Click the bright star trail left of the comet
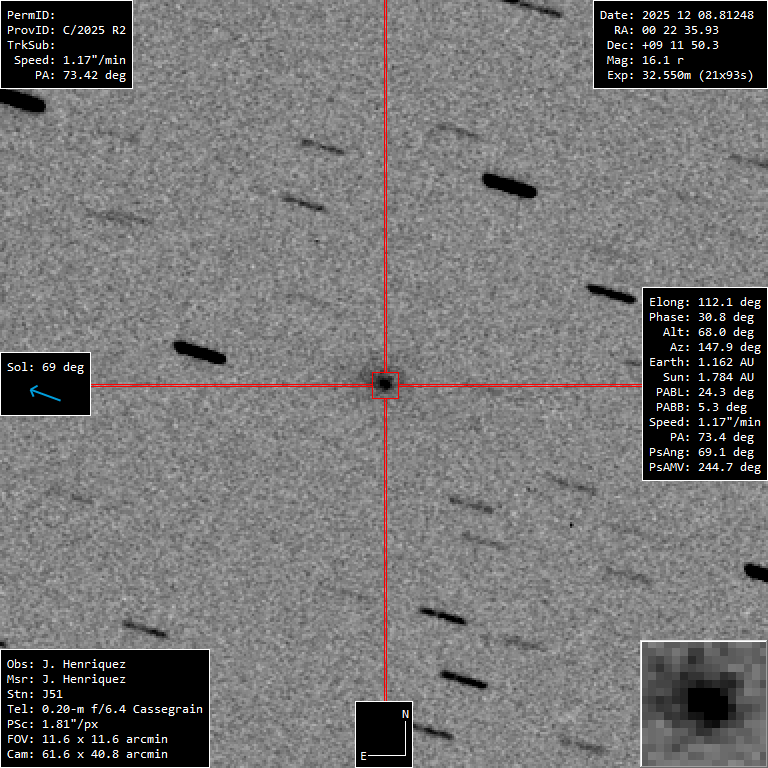This screenshot has height=768, width=768. click(199, 352)
